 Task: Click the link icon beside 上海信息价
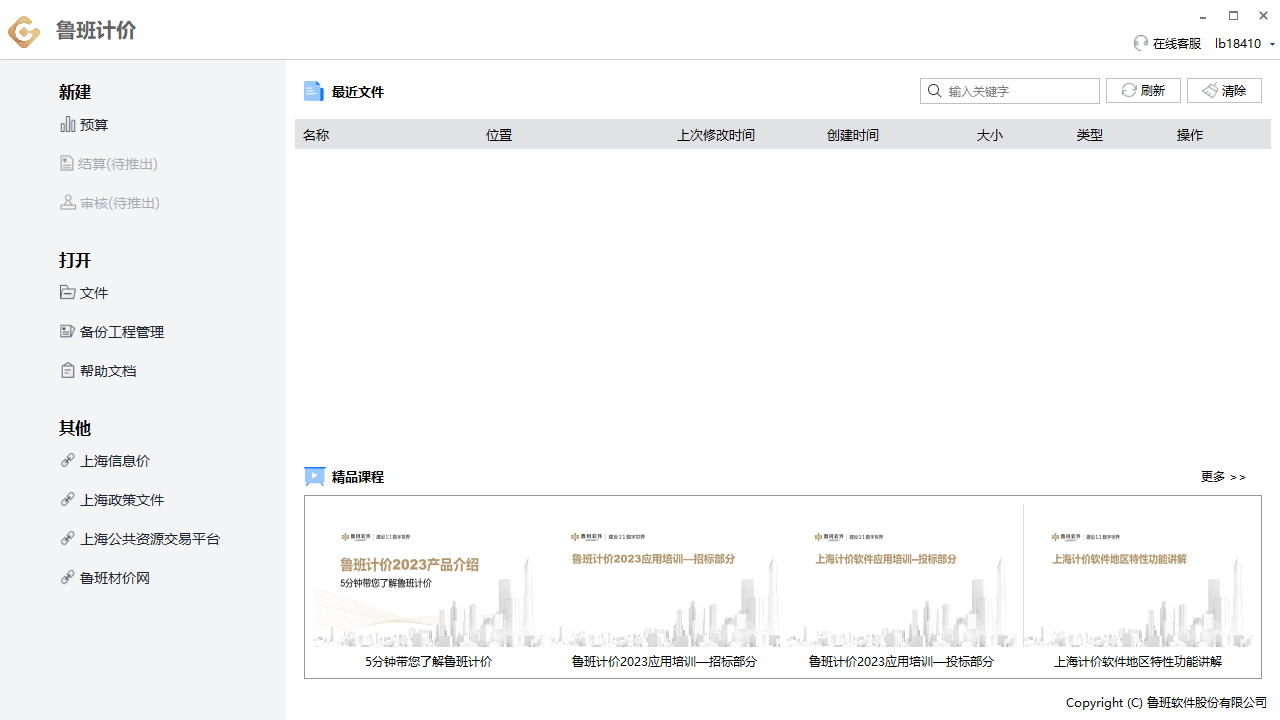click(x=68, y=461)
